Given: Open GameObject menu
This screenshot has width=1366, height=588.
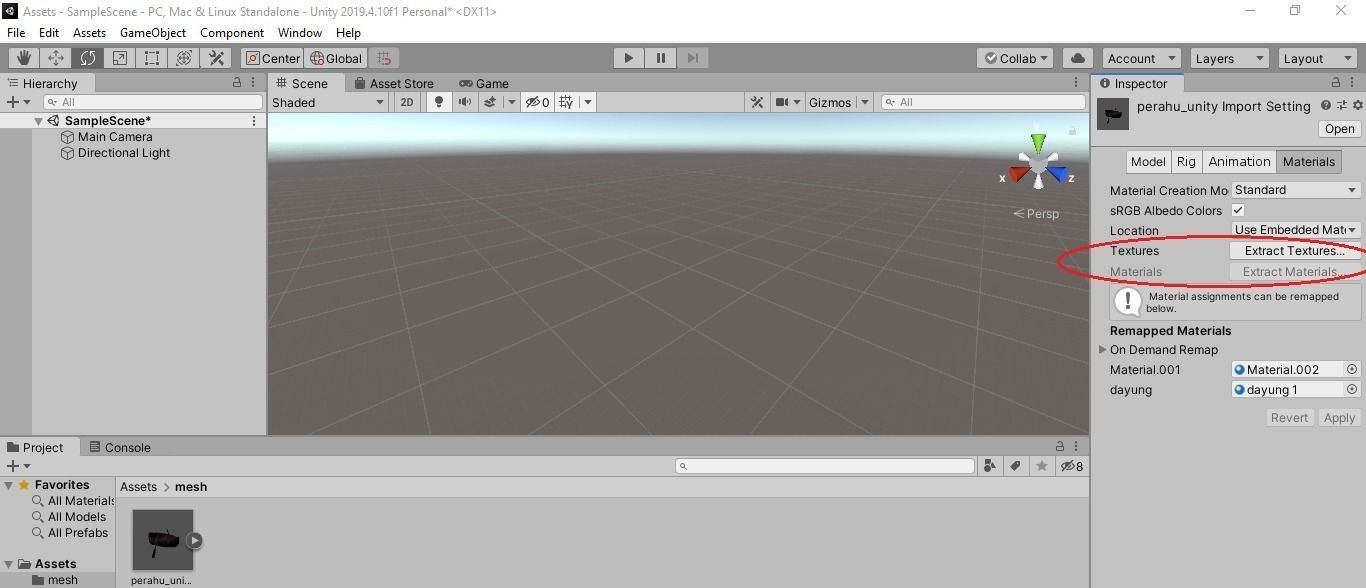Looking at the screenshot, I should pos(153,32).
